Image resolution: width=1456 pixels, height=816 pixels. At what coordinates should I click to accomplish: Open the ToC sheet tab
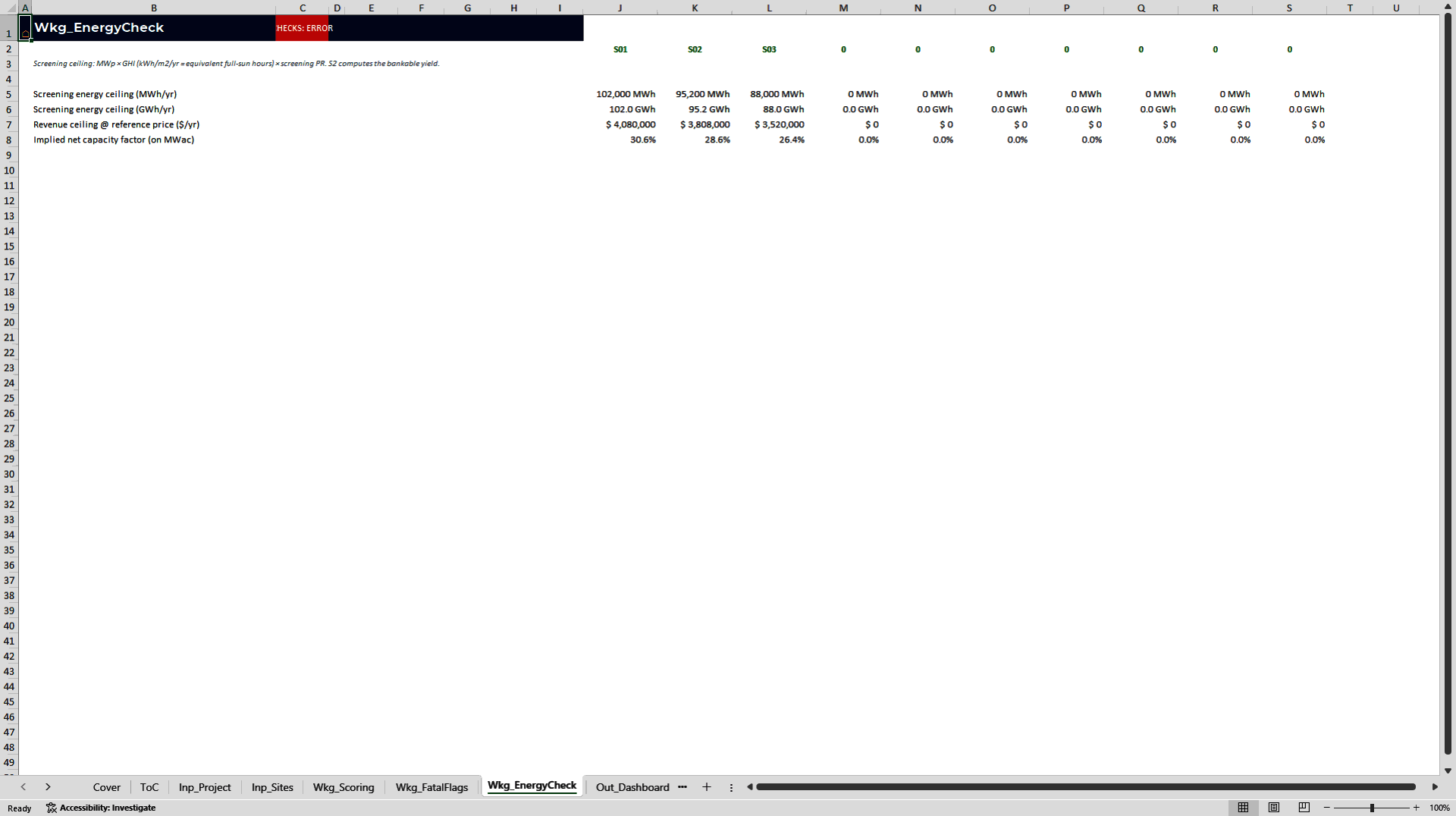click(x=149, y=787)
